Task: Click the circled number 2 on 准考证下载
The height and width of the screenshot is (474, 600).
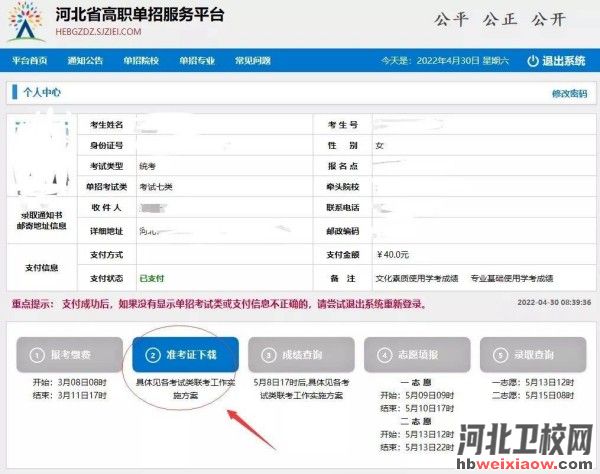Action: click(x=154, y=354)
